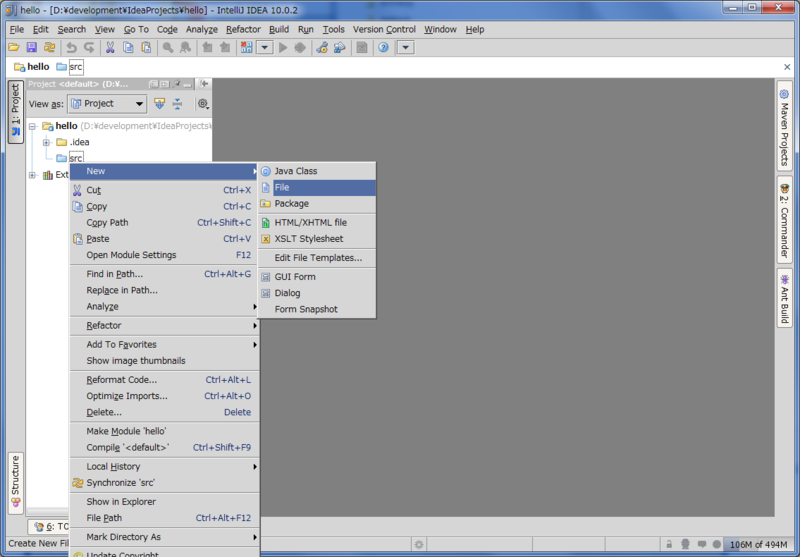Click the Back navigation toolbar icon
800x557 pixels.
(207, 47)
